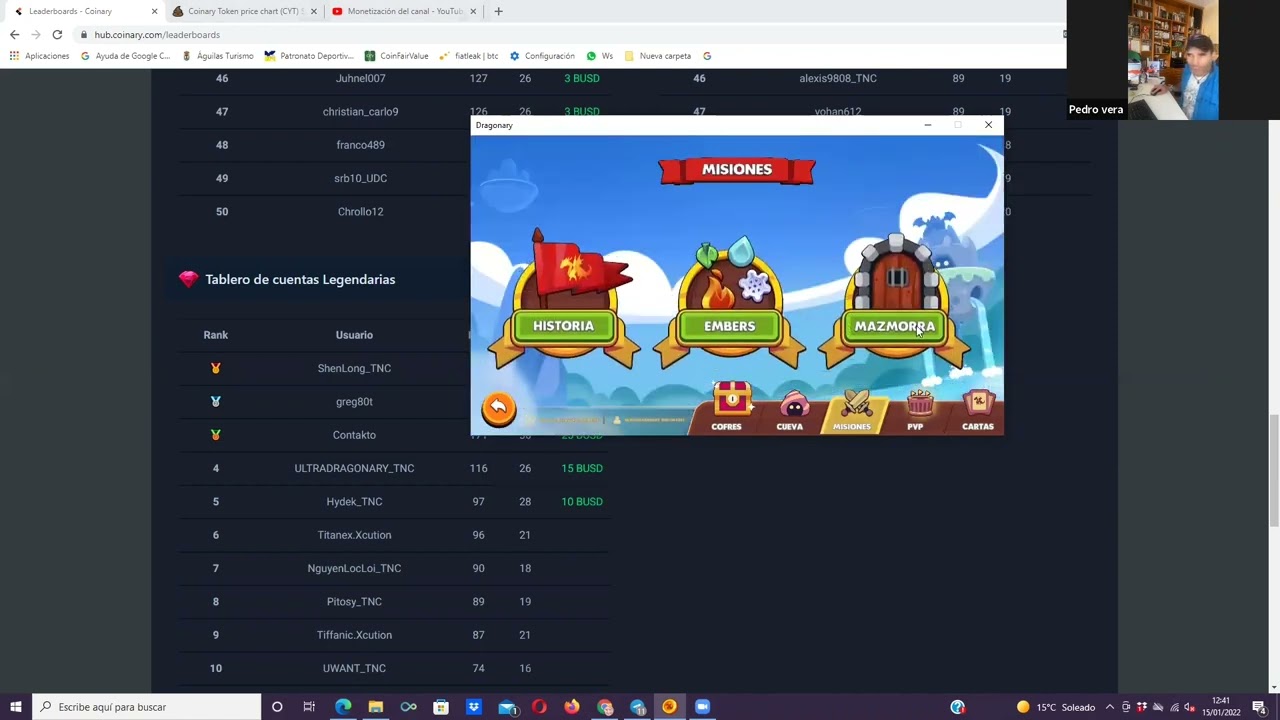Click Hydek_TNC user name

coord(354,501)
